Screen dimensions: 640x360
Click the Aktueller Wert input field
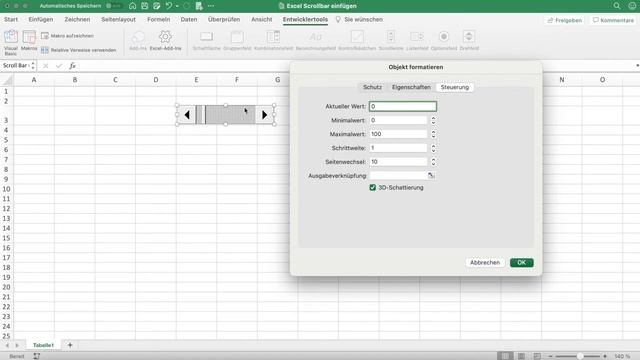403,106
